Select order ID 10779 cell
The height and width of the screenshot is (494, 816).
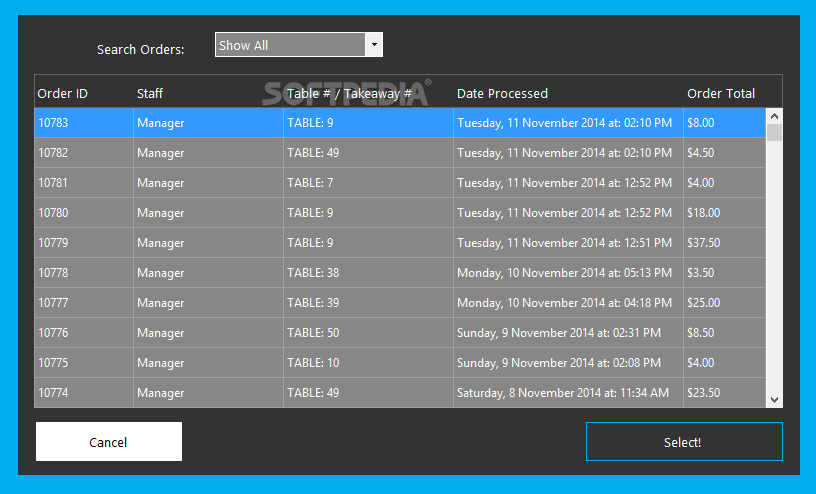[84, 243]
